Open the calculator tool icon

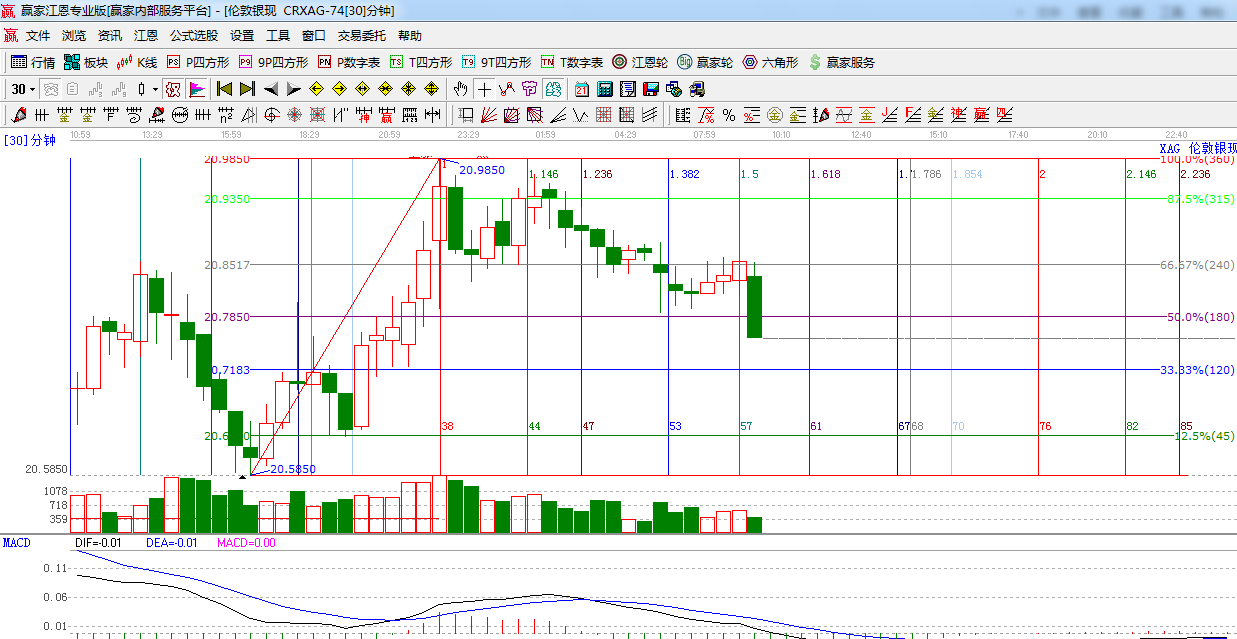point(604,89)
